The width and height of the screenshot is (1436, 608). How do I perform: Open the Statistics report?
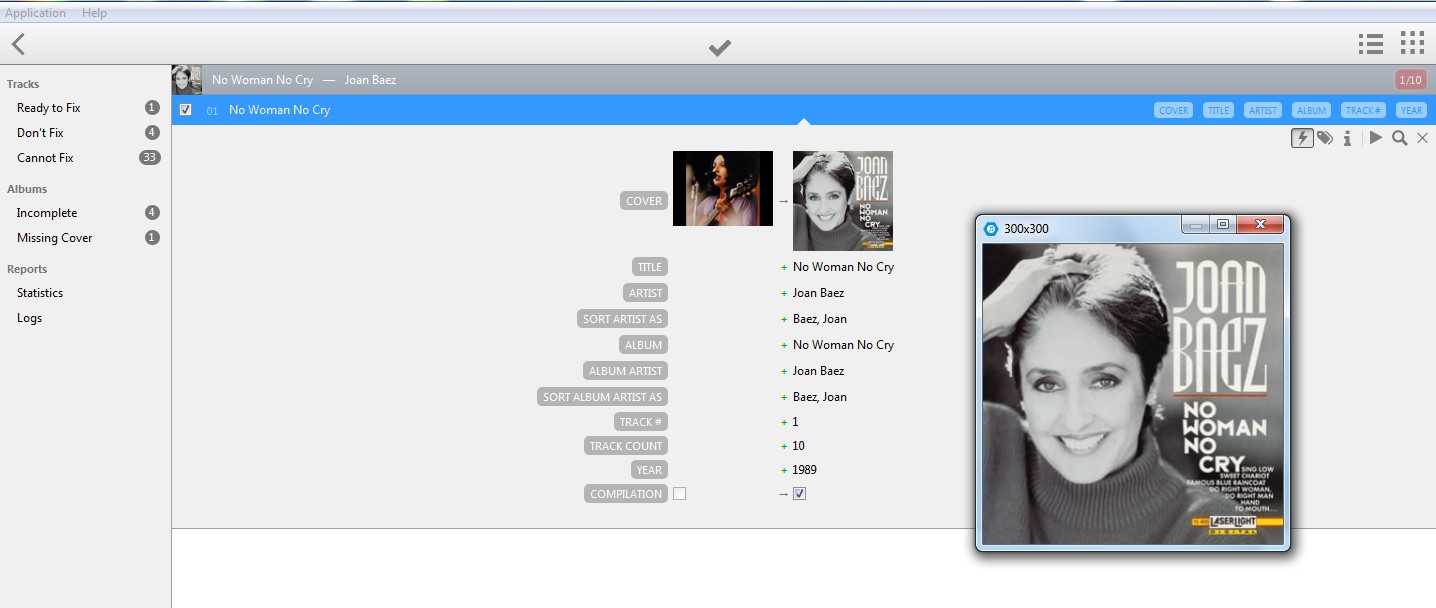pyautogui.click(x=40, y=293)
